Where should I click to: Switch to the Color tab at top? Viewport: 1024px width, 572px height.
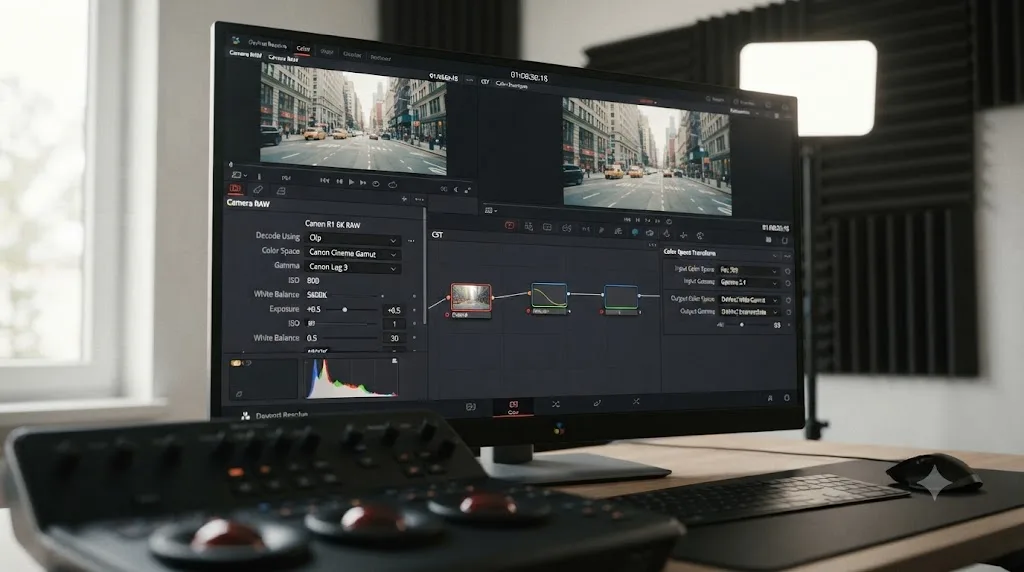[303, 49]
